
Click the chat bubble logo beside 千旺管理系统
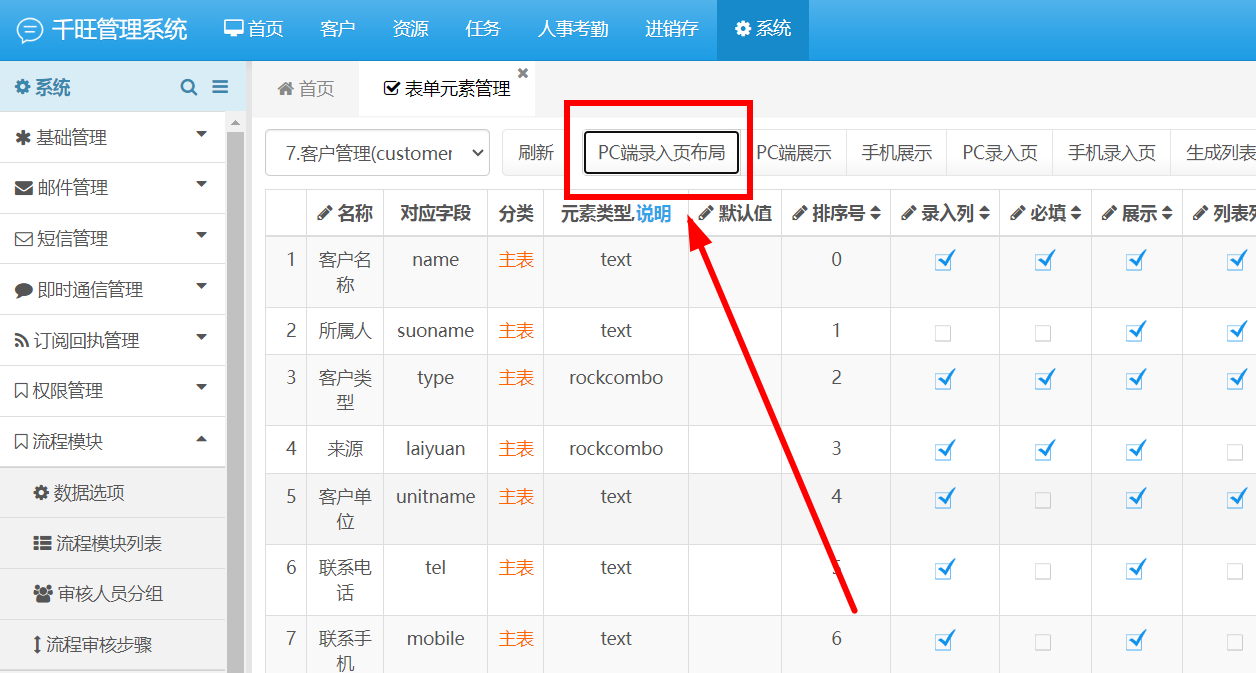(x=30, y=30)
